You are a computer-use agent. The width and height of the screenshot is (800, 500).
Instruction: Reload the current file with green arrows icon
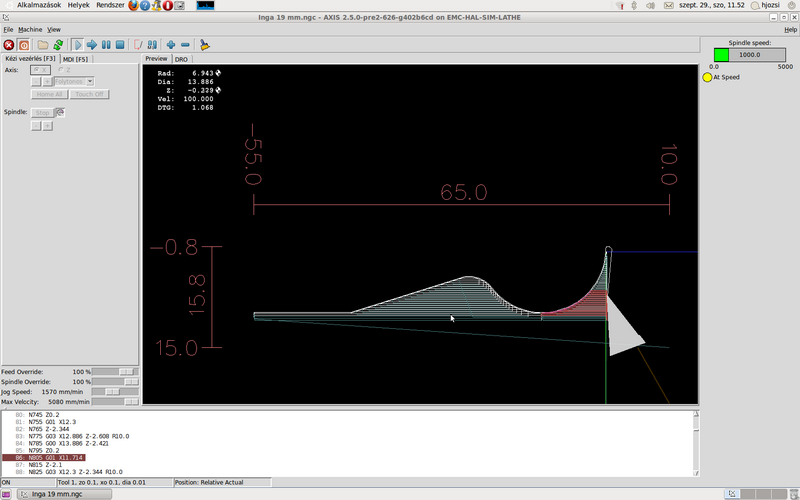pos(58,45)
